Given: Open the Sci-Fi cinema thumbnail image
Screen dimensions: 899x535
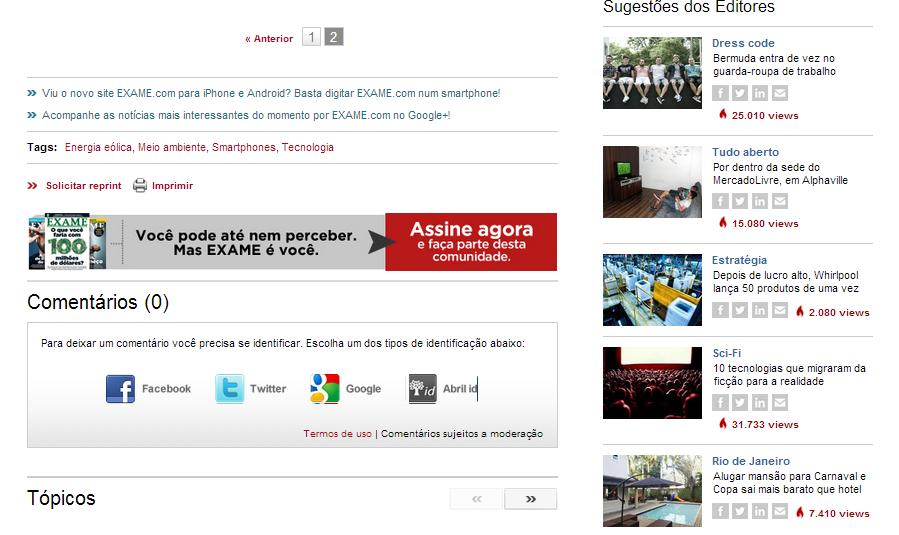Looking at the screenshot, I should point(652,383).
